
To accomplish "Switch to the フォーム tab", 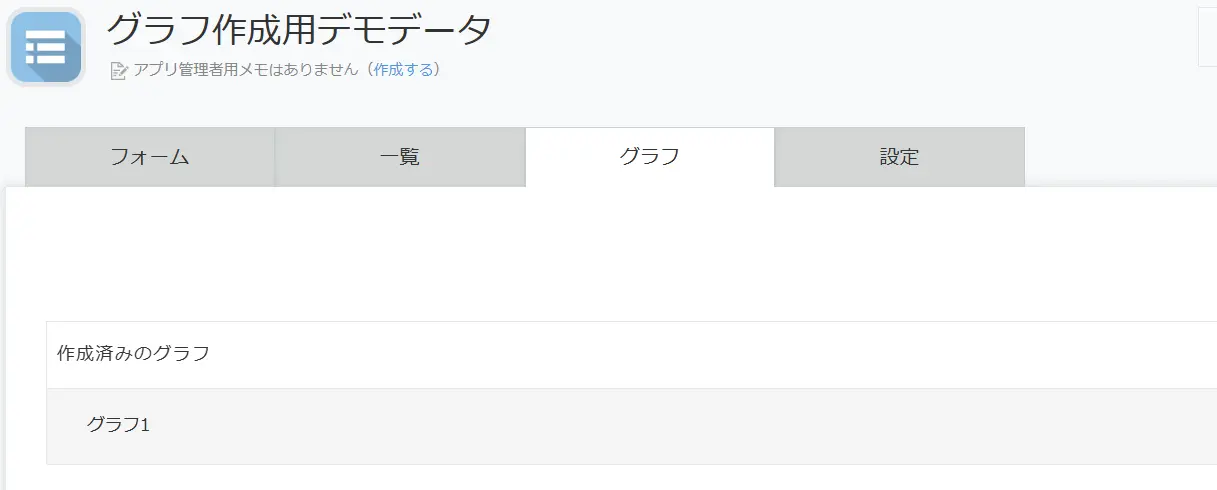I will [x=150, y=157].
